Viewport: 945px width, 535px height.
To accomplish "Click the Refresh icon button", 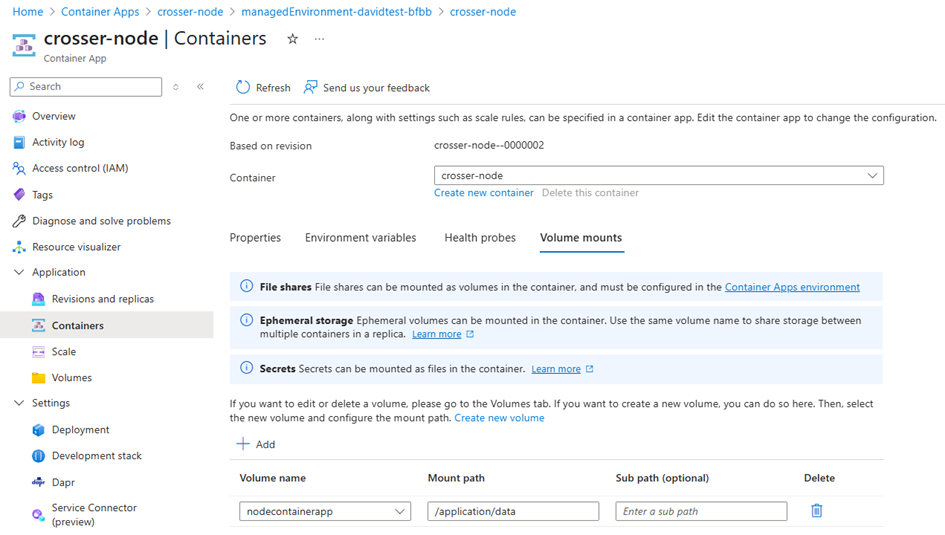I will click(x=243, y=87).
